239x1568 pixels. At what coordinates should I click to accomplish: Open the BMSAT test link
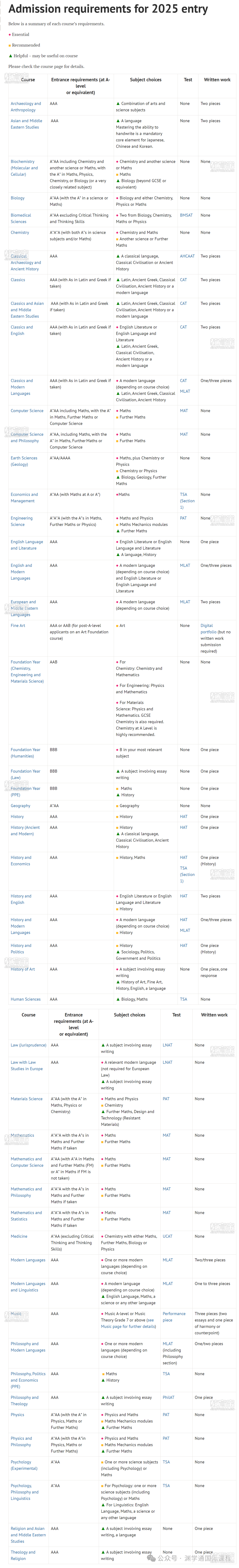coord(186,215)
